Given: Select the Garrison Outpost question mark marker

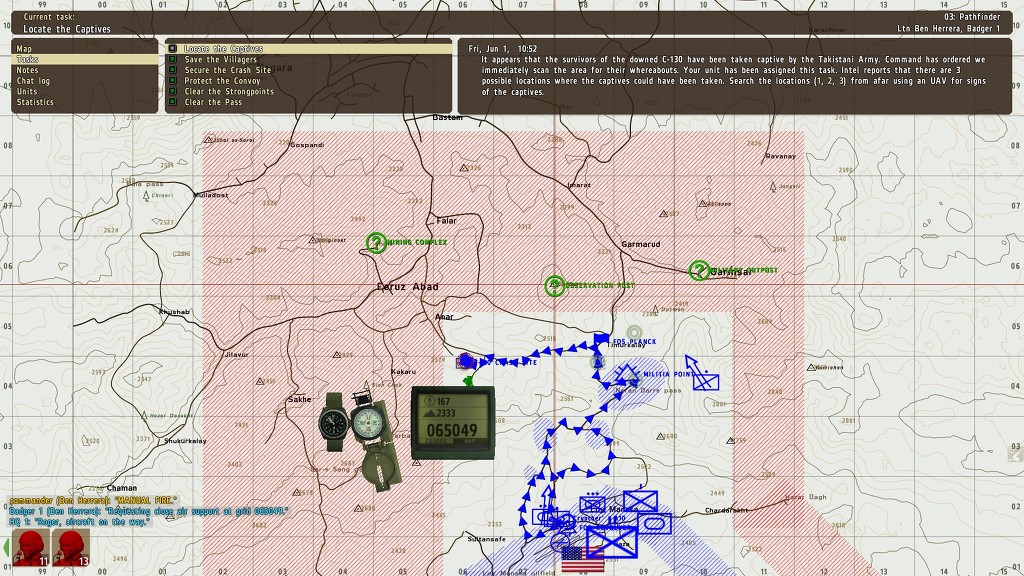Looking at the screenshot, I should point(699,270).
